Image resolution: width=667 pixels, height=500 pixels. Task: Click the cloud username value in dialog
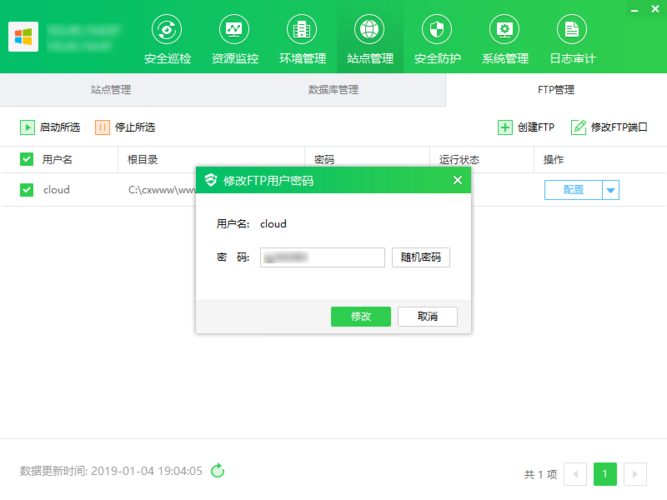pyautogui.click(x=273, y=224)
